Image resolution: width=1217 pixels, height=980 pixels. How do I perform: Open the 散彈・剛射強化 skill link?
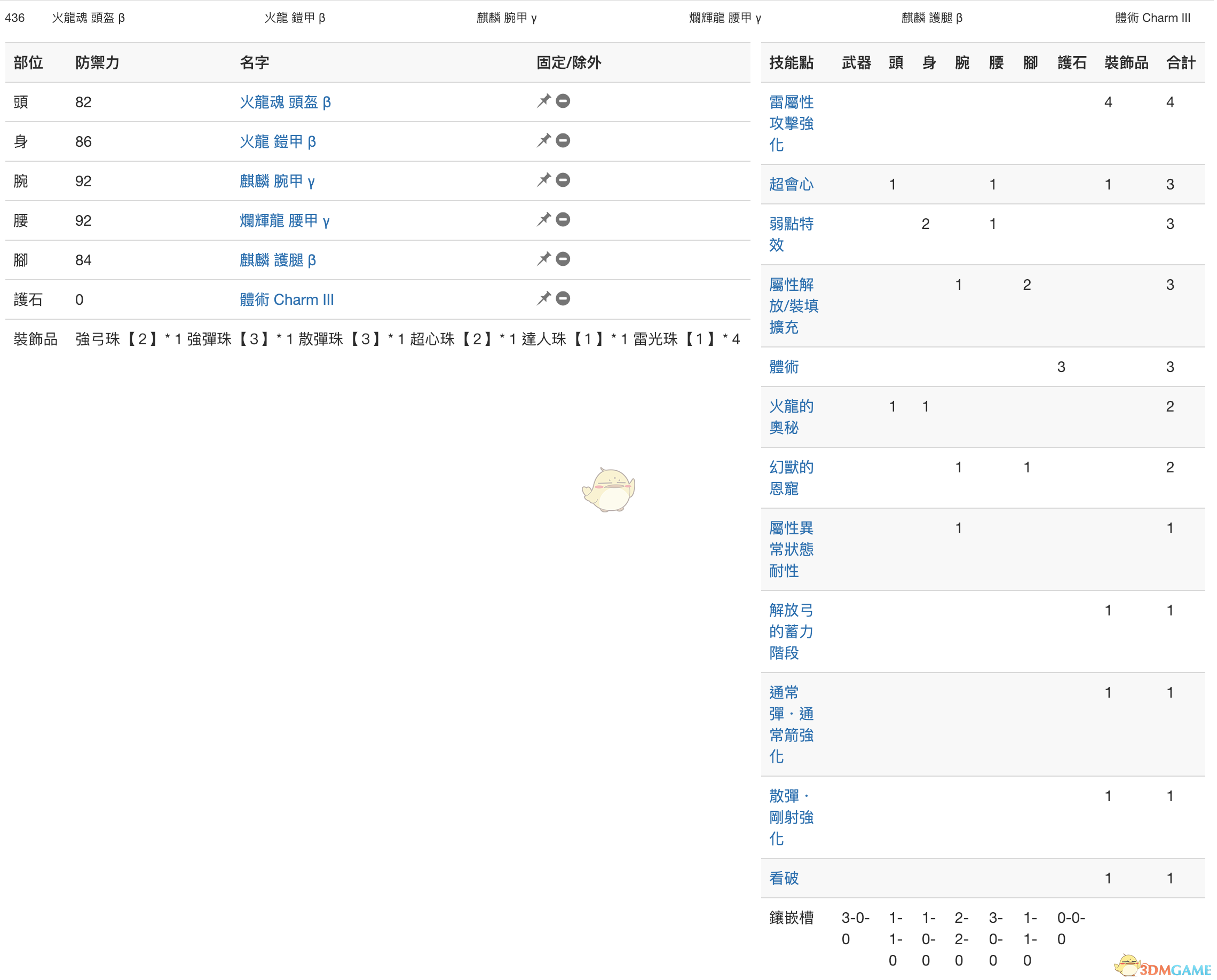coord(792,817)
